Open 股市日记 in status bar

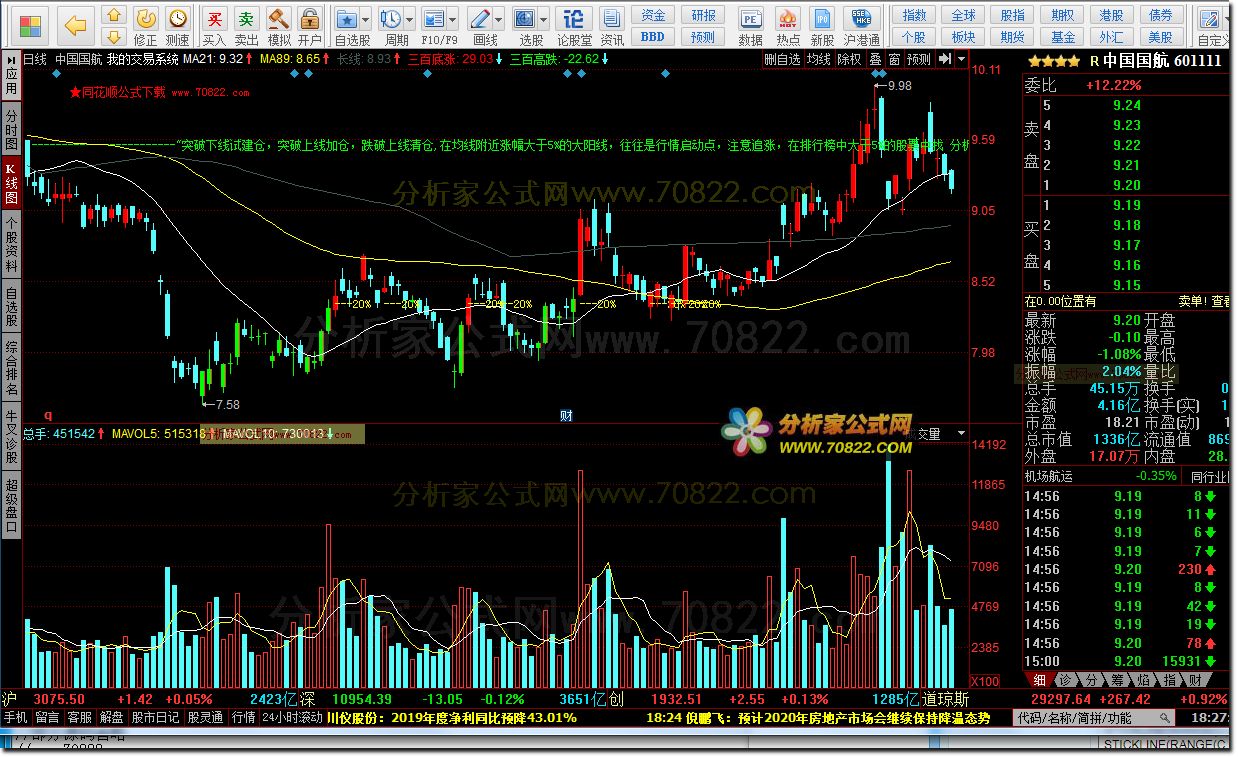tap(155, 717)
